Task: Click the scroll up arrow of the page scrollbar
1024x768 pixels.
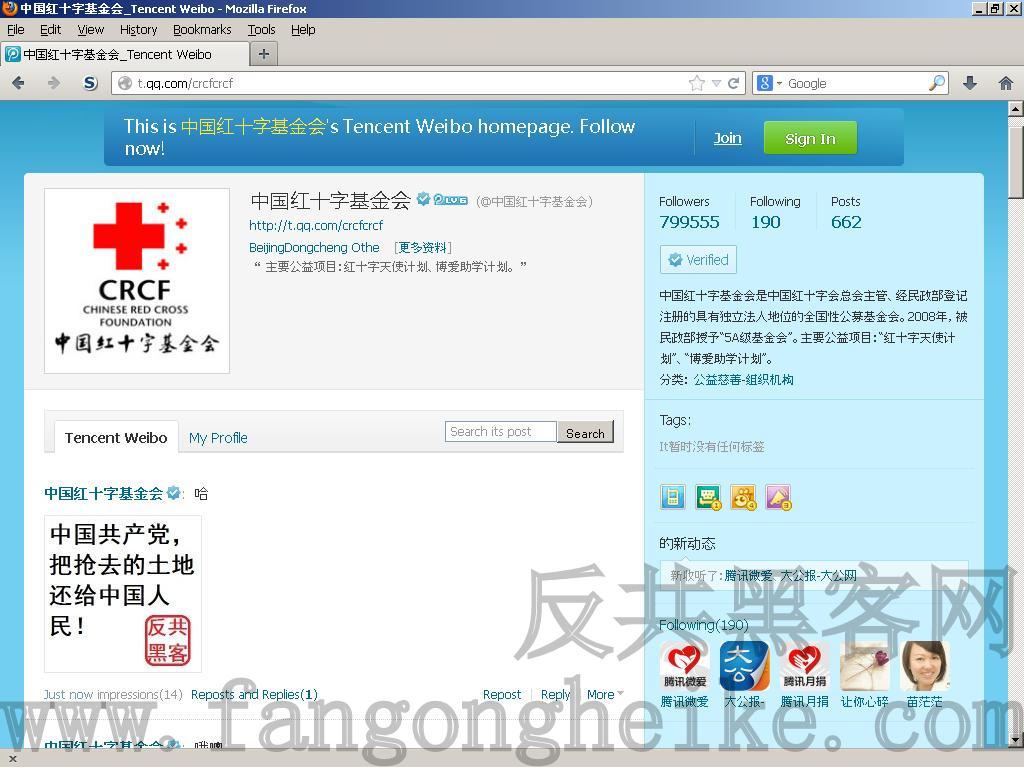Action: [x=1016, y=108]
